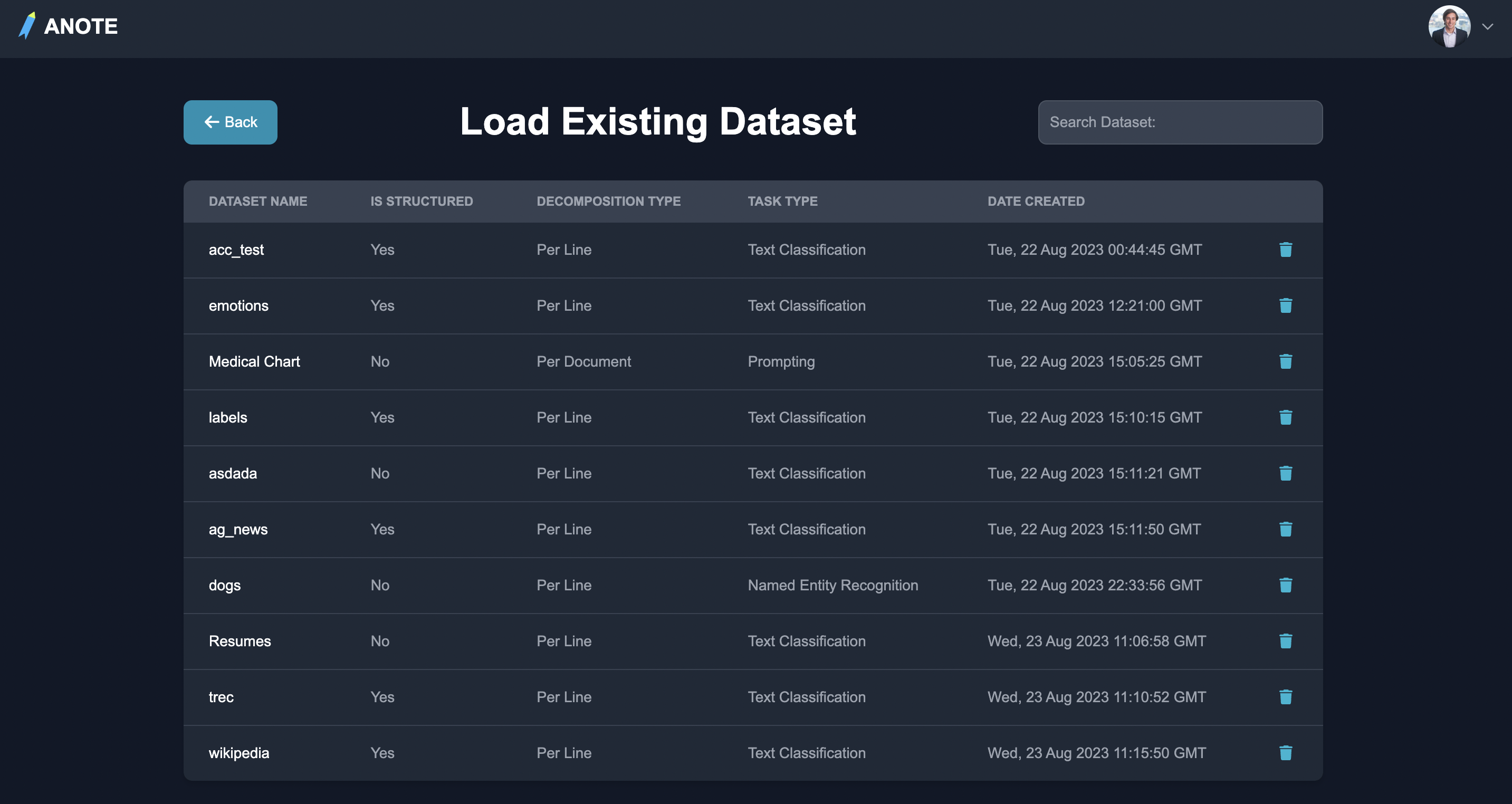
Task: Select the wikipedia dataset row
Action: 239,753
